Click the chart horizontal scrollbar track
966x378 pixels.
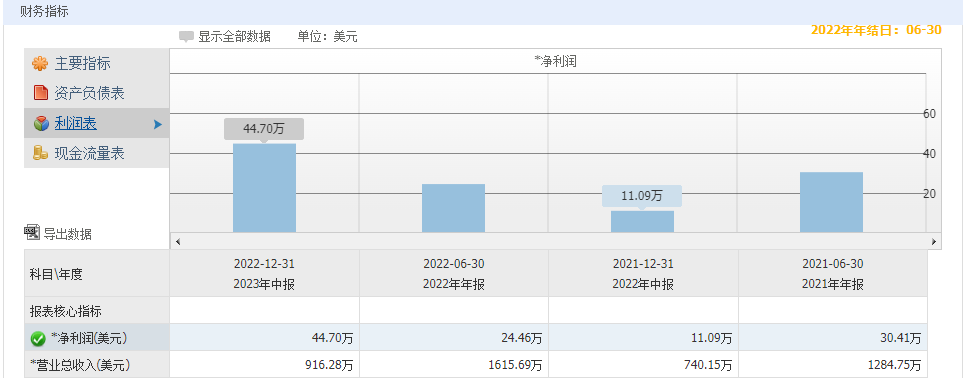pos(556,241)
